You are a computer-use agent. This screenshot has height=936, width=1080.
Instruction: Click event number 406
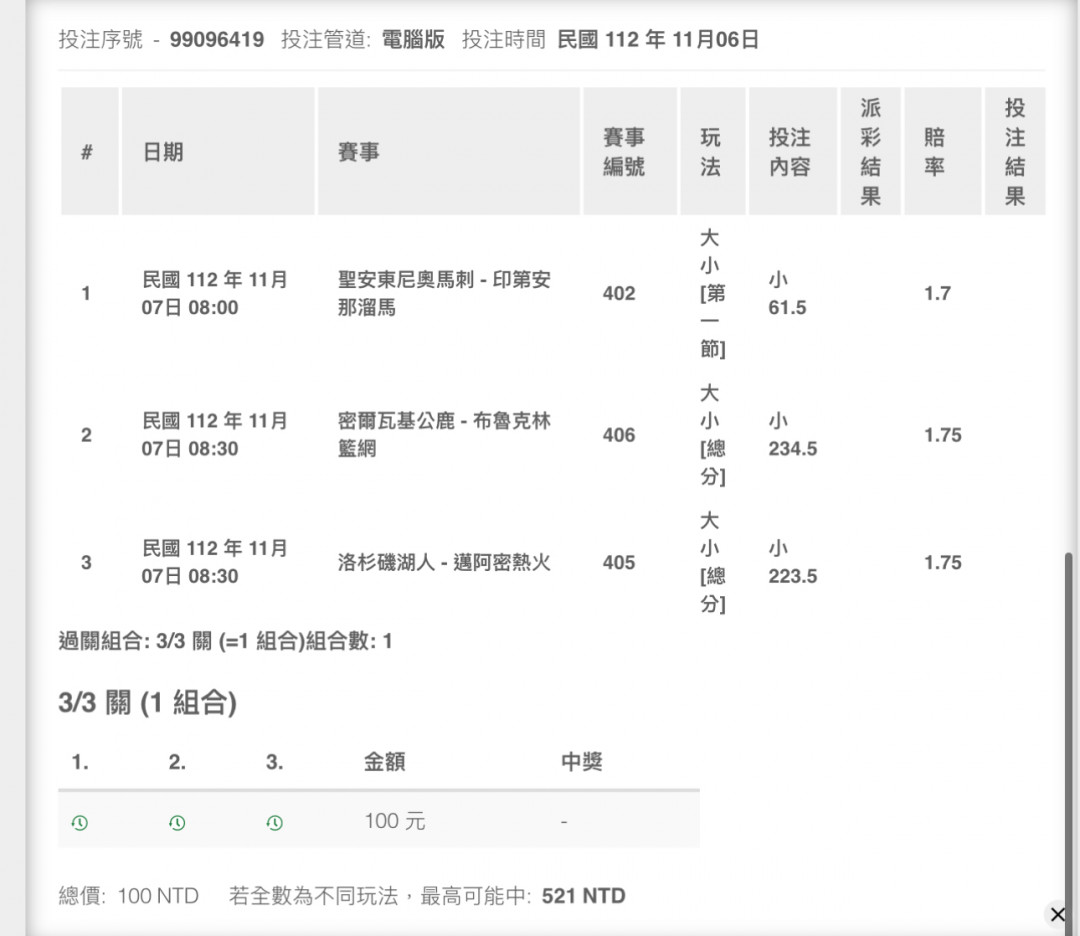tap(619, 435)
